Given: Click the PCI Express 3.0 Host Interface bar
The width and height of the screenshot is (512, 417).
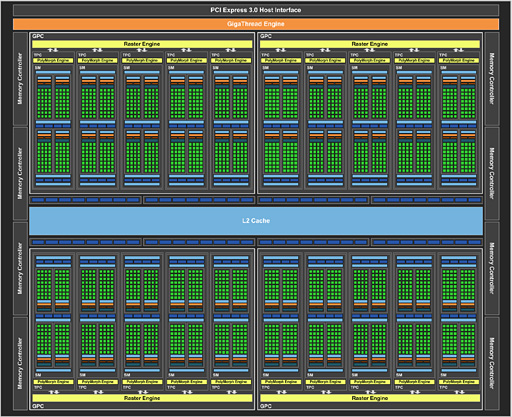Looking at the screenshot, I should 256,10.
